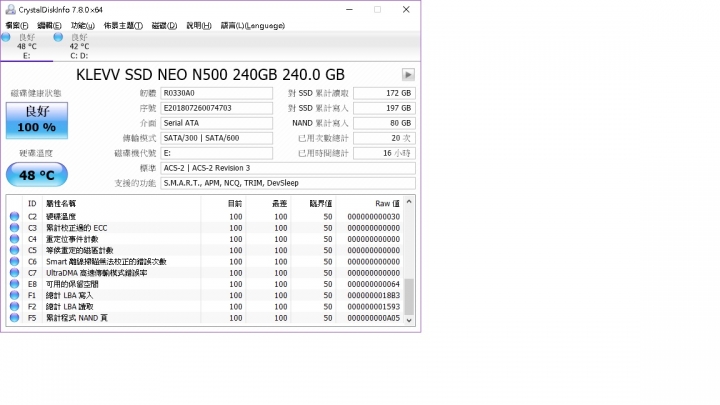Viewport: 720px width, 405px height.
Task: Click the host reads value 172 GB
Action: 384,93
